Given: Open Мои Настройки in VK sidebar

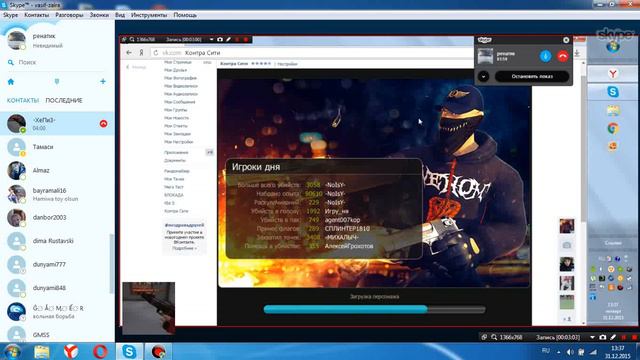Looking at the screenshot, I should (x=178, y=142).
